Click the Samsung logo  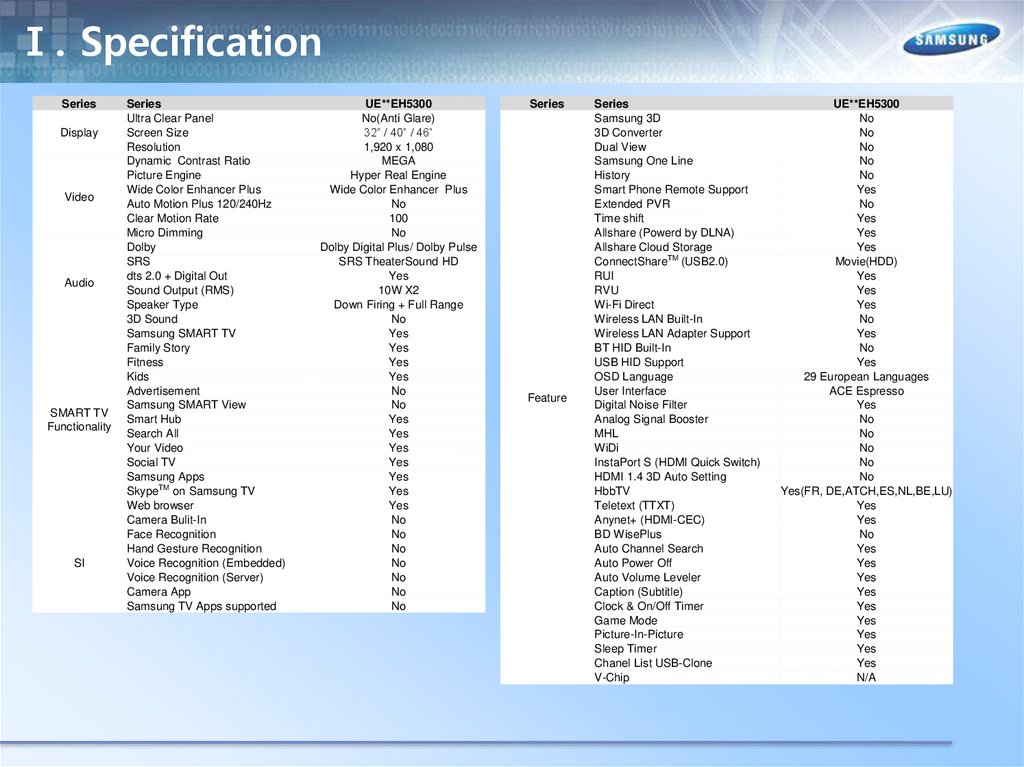click(951, 39)
